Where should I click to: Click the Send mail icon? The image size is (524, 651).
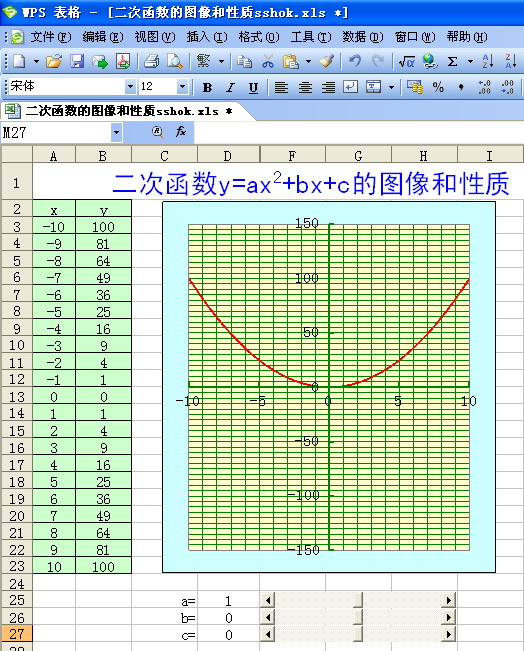tap(100, 61)
